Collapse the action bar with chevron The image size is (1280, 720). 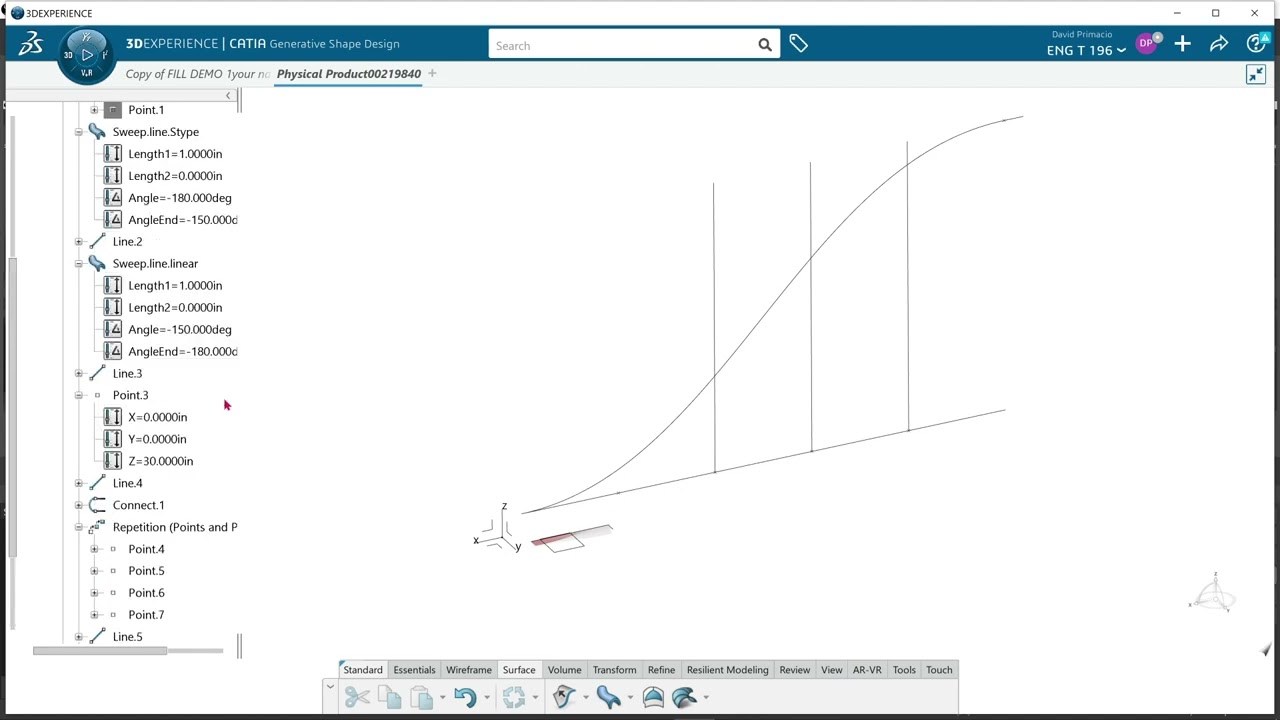(330, 687)
